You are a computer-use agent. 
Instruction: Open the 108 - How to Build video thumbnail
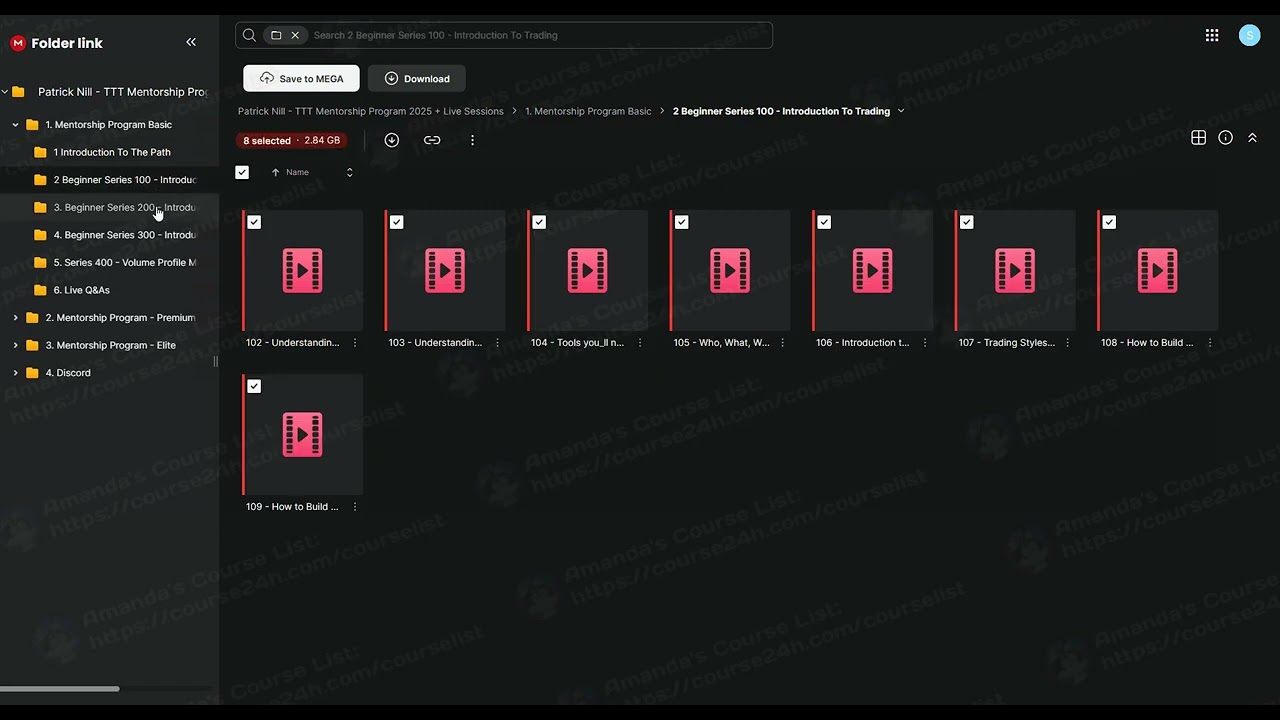[1158, 270]
